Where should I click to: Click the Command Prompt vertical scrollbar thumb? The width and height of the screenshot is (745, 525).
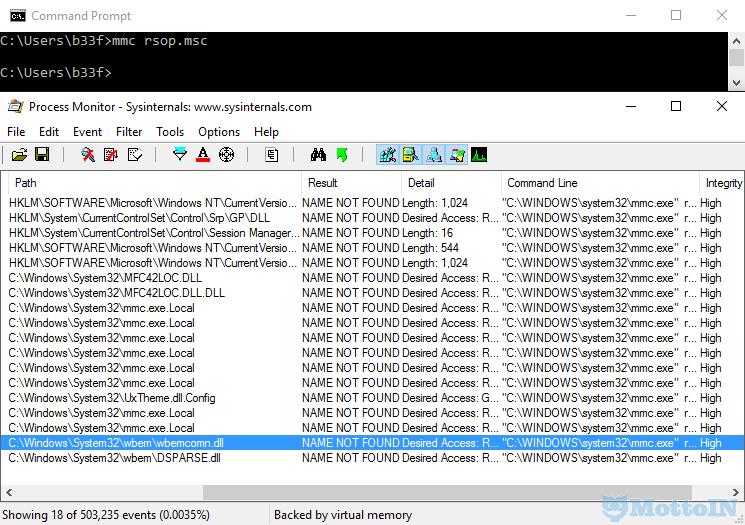[x=736, y=58]
